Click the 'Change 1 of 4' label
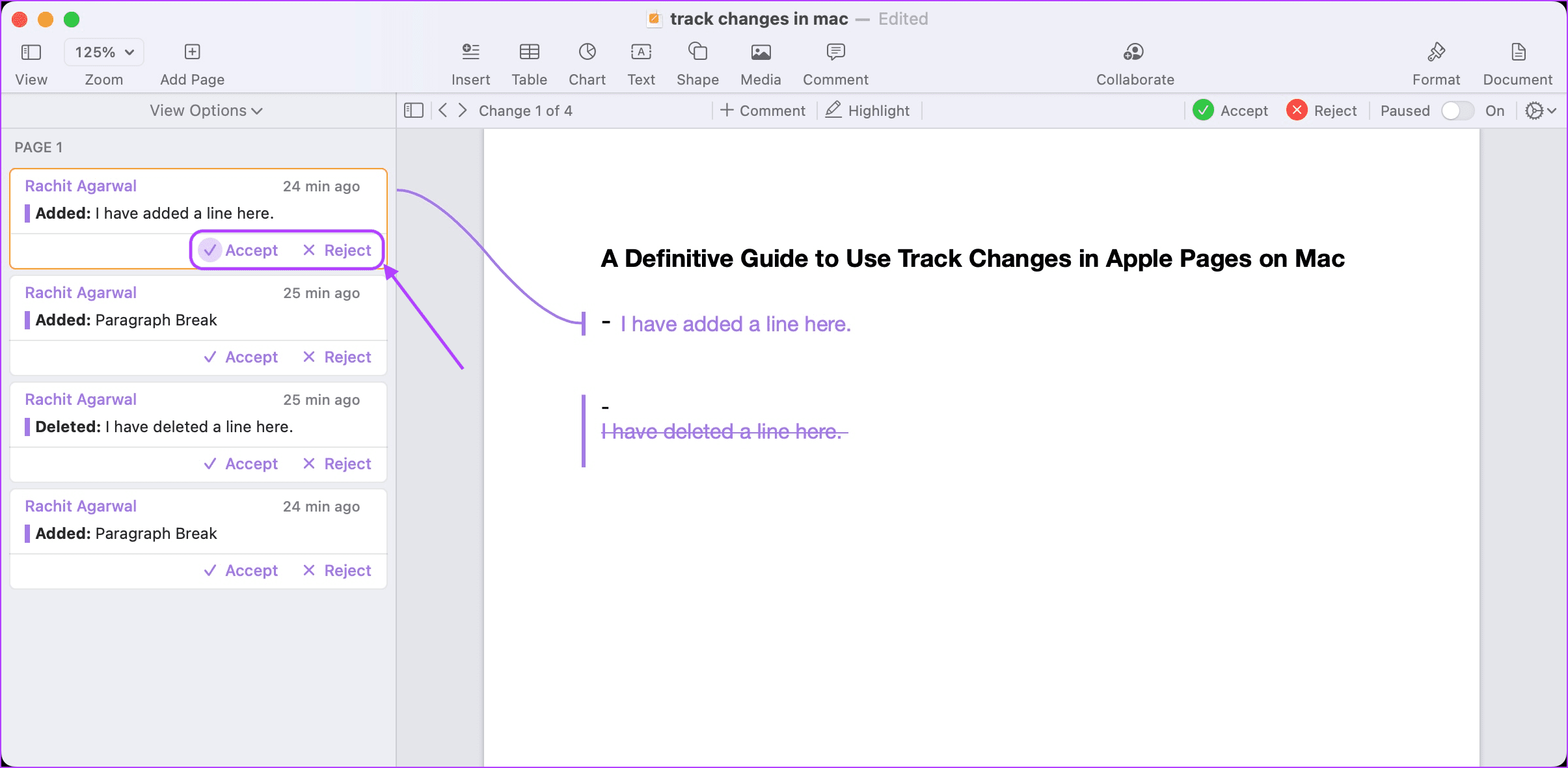The image size is (1568, 768). 526,111
